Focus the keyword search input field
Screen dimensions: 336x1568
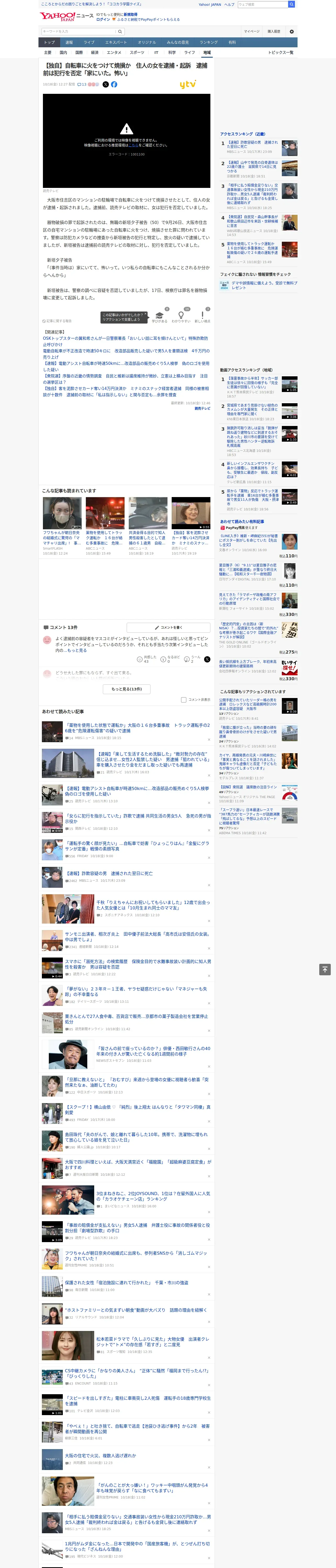tap(79, 32)
